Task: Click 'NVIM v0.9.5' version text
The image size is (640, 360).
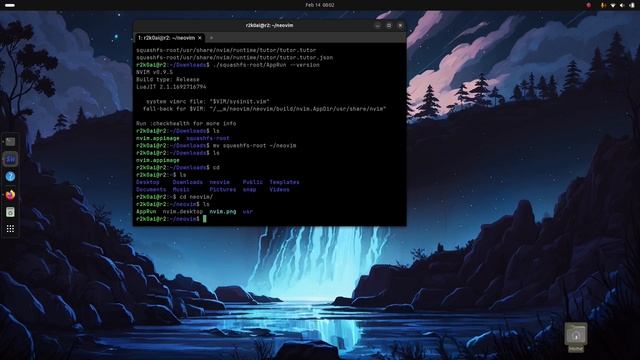Action: tap(154, 72)
